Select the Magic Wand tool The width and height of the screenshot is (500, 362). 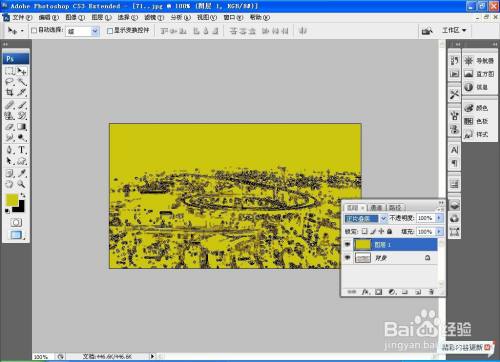tap(22, 82)
